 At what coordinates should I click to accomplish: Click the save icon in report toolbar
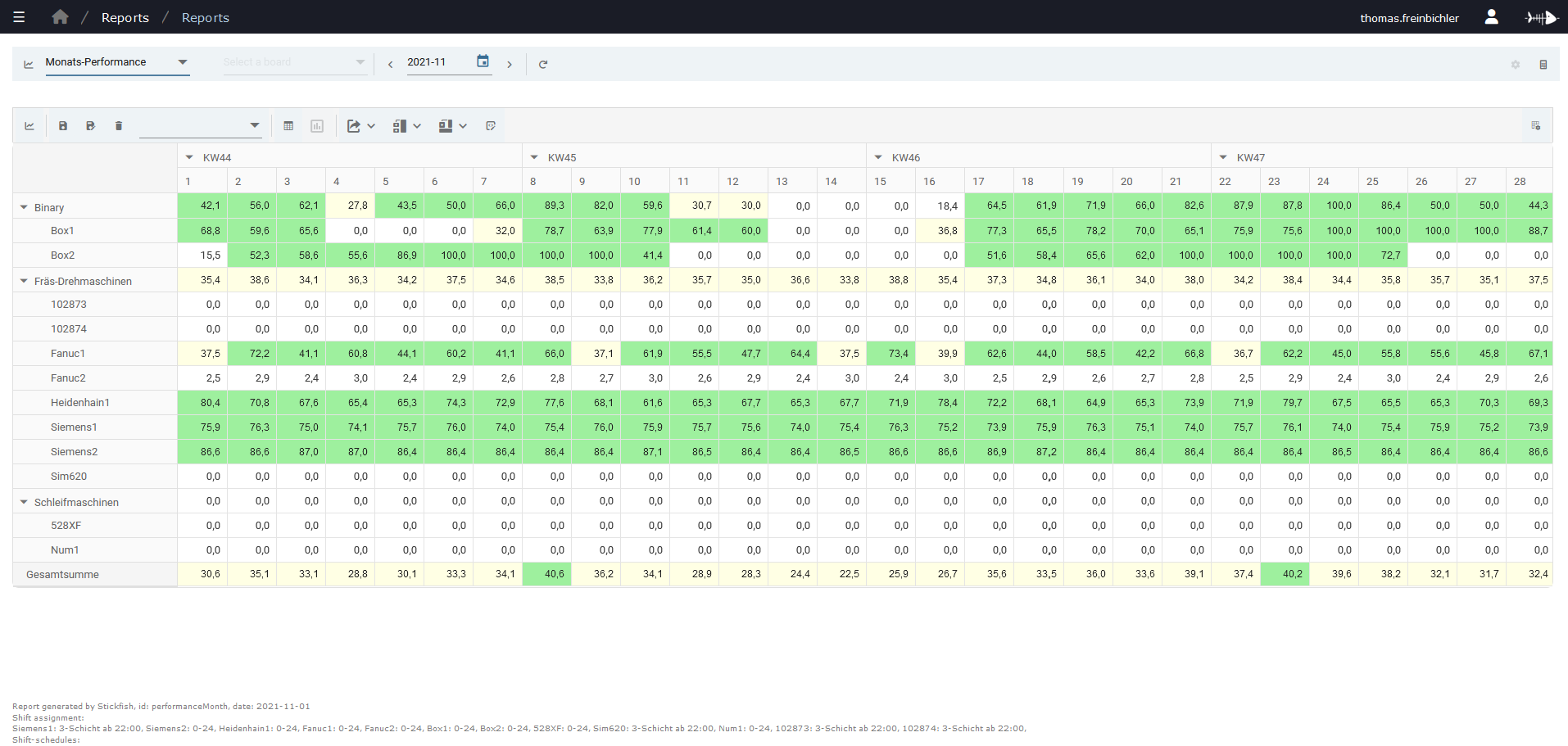[x=63, y=126]
